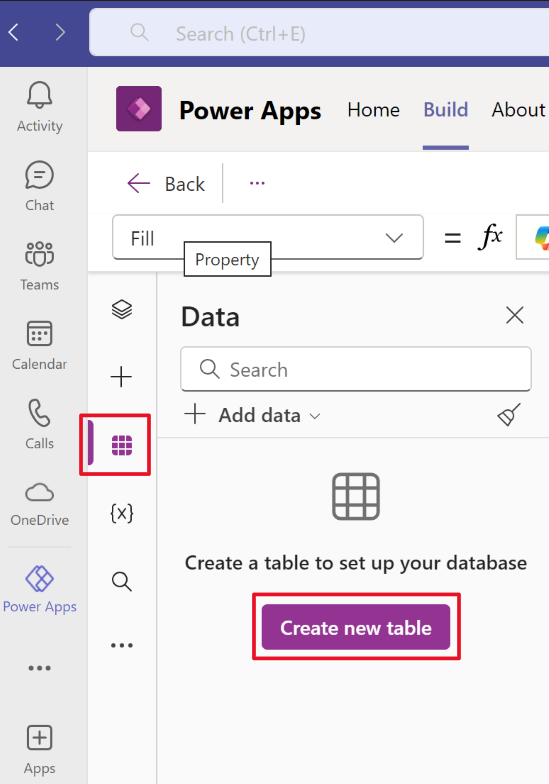Image resolution: width=549 pixels, height=784 pixels.
Task: Switch to the About tab
Action: point(518,110)
